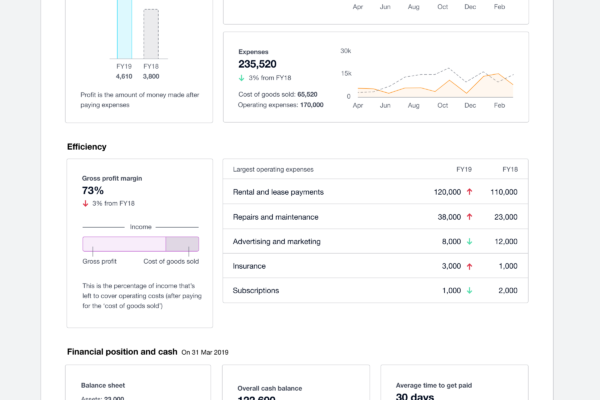Click the Gross profit segment of Income bar
Image resolution: width=600 pixels, height=400 pixels.
pyautogui.click(x=123, y=244)
